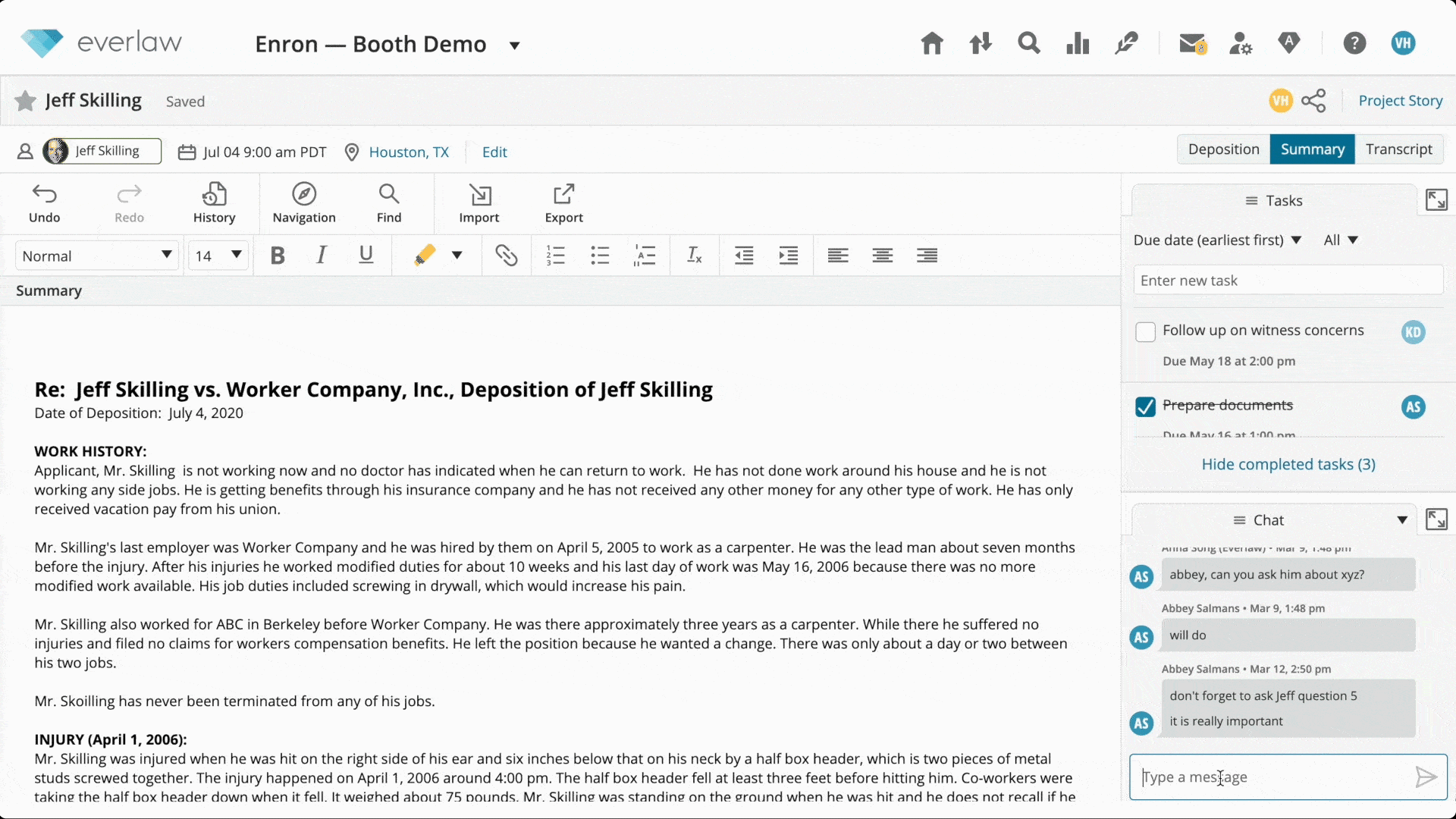Select the yellow highlighter color tool
Image resolution: width=1456 pixels, height=819 pixels.
[425, 256]
